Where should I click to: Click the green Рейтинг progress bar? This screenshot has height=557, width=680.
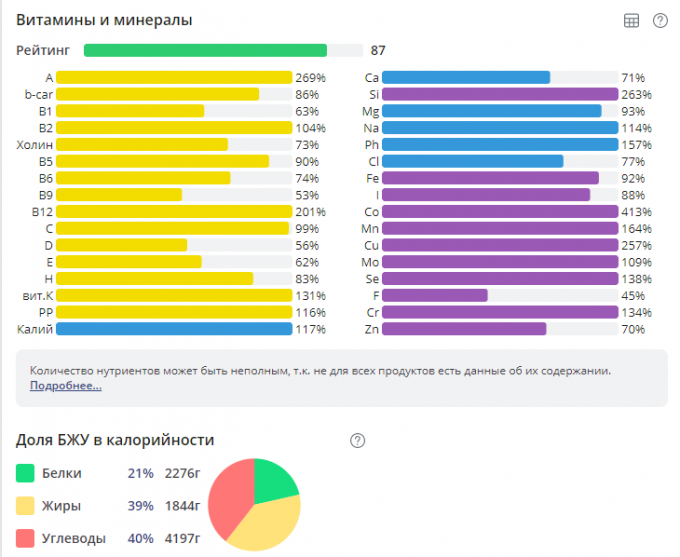205,50
